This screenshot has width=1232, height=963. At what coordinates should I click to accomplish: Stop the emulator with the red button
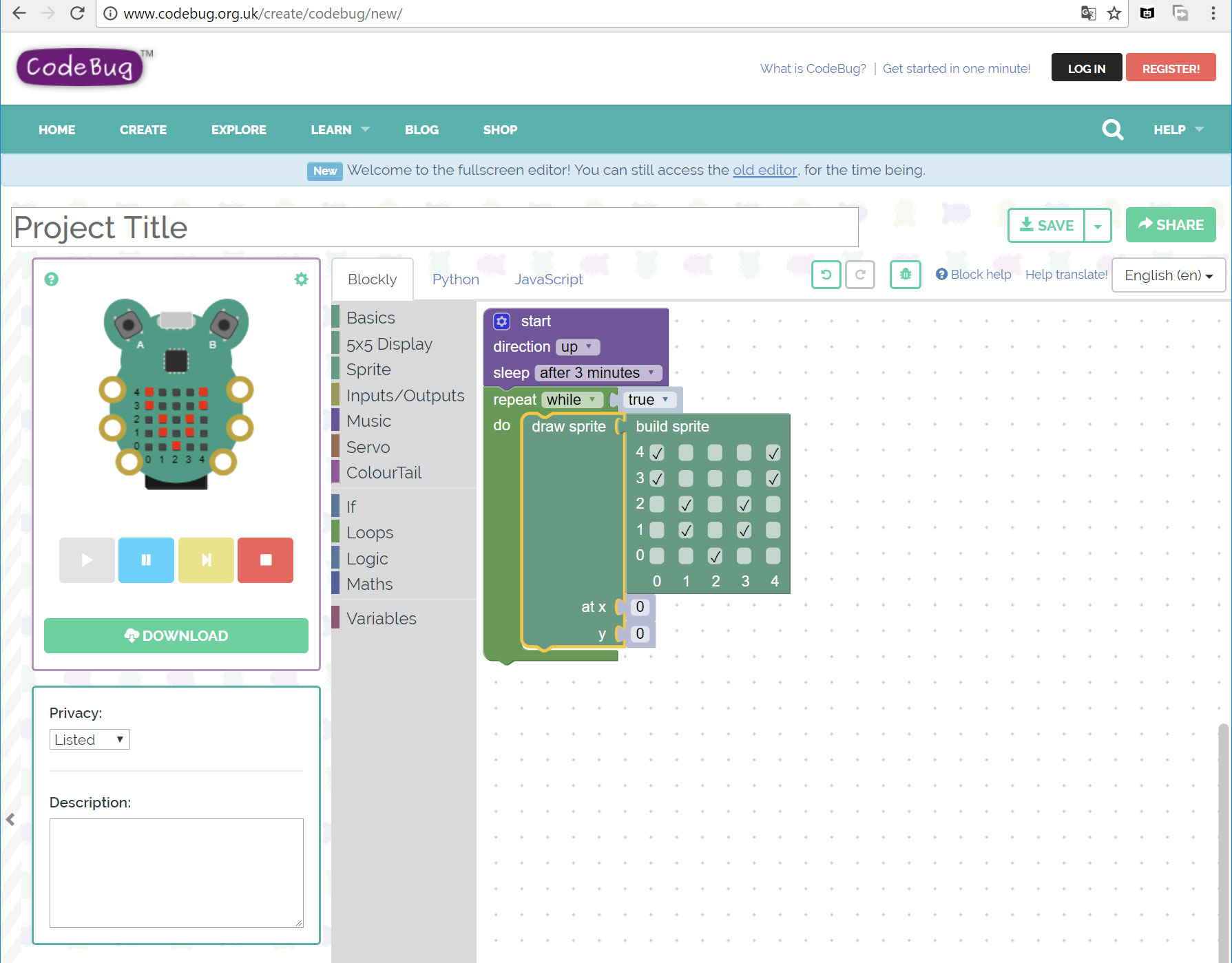pos(265,560)
